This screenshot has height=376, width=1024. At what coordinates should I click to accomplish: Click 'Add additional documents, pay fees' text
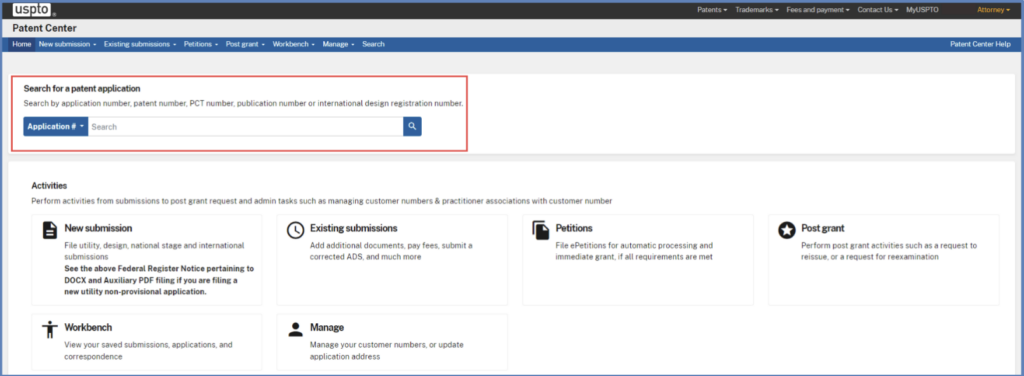point(391,251)
